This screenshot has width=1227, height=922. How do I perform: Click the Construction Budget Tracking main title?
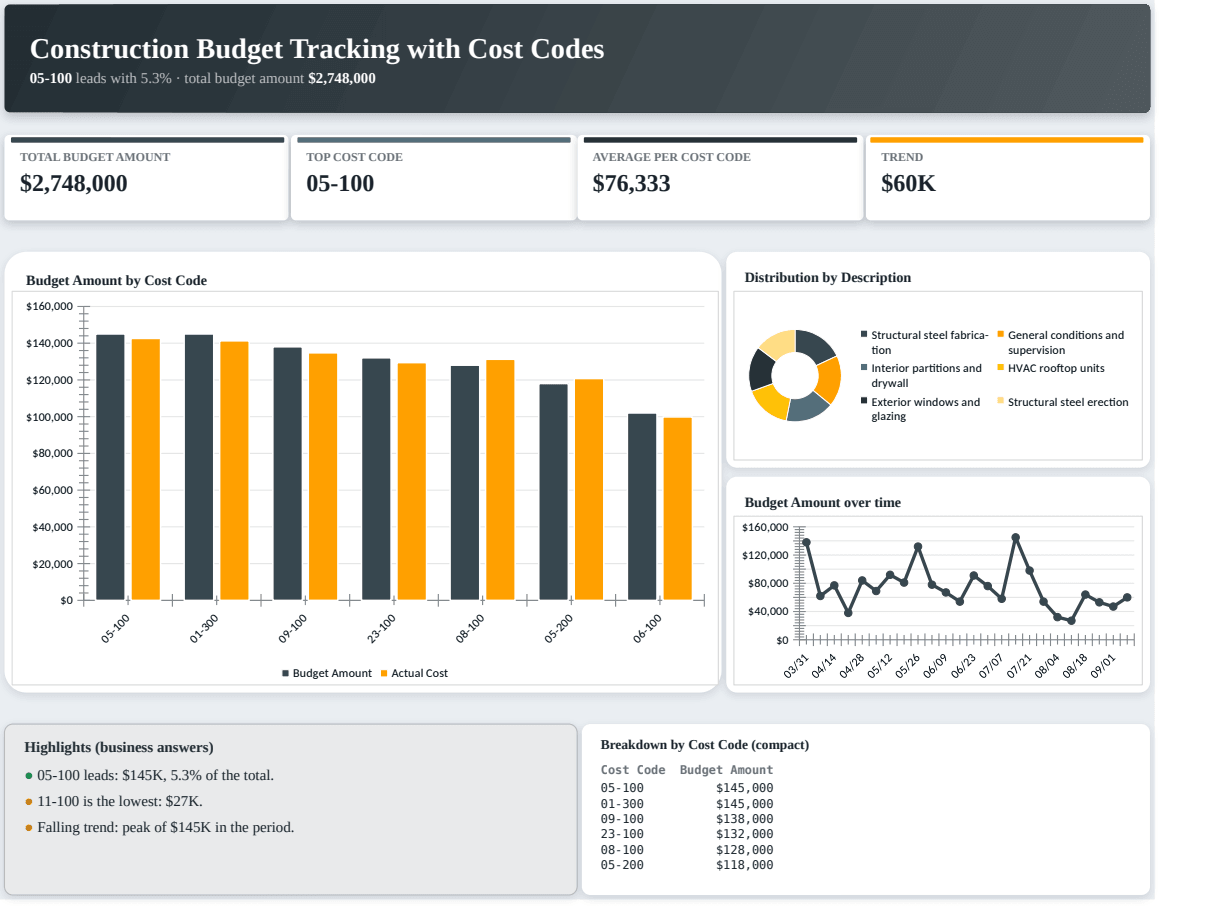317,49
